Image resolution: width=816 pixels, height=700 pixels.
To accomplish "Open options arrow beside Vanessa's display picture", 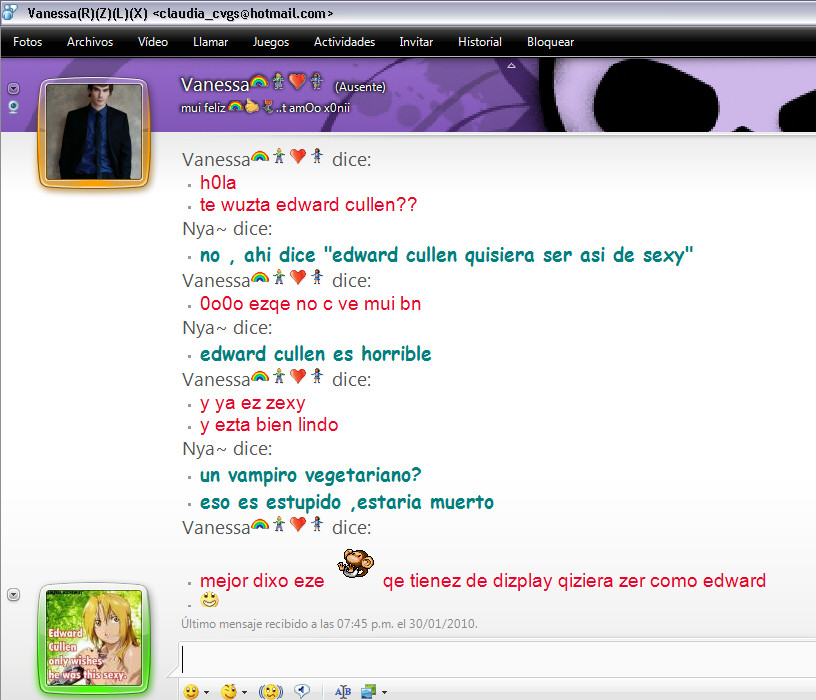I will tap(14, 88).
